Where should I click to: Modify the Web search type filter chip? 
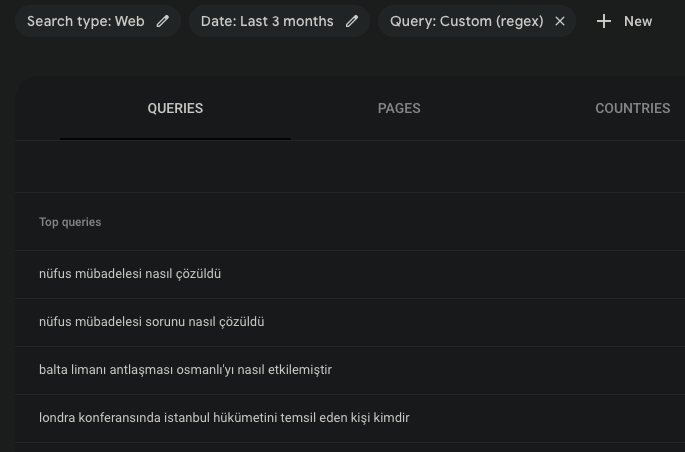(98, 21)
